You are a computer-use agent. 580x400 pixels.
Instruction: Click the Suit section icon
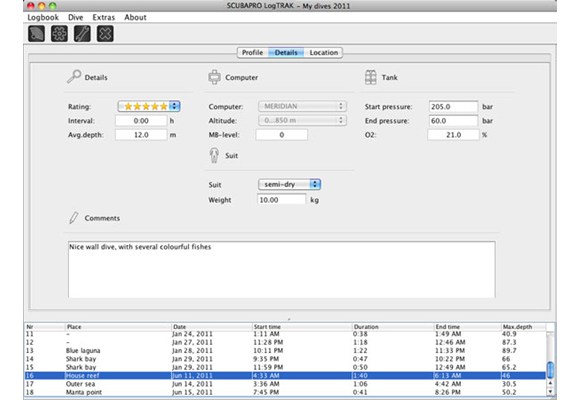[214, 155]
